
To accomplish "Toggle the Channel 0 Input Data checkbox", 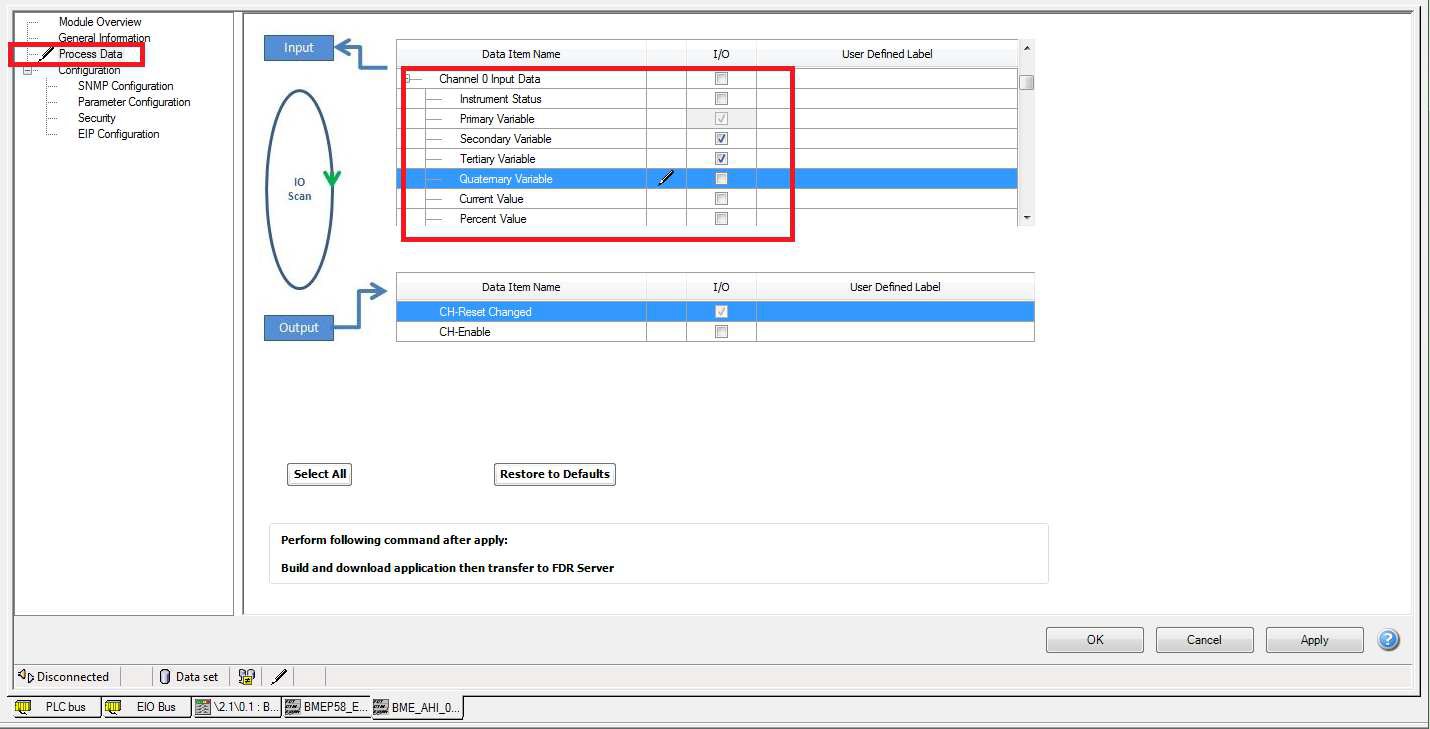I will [721, 79].
